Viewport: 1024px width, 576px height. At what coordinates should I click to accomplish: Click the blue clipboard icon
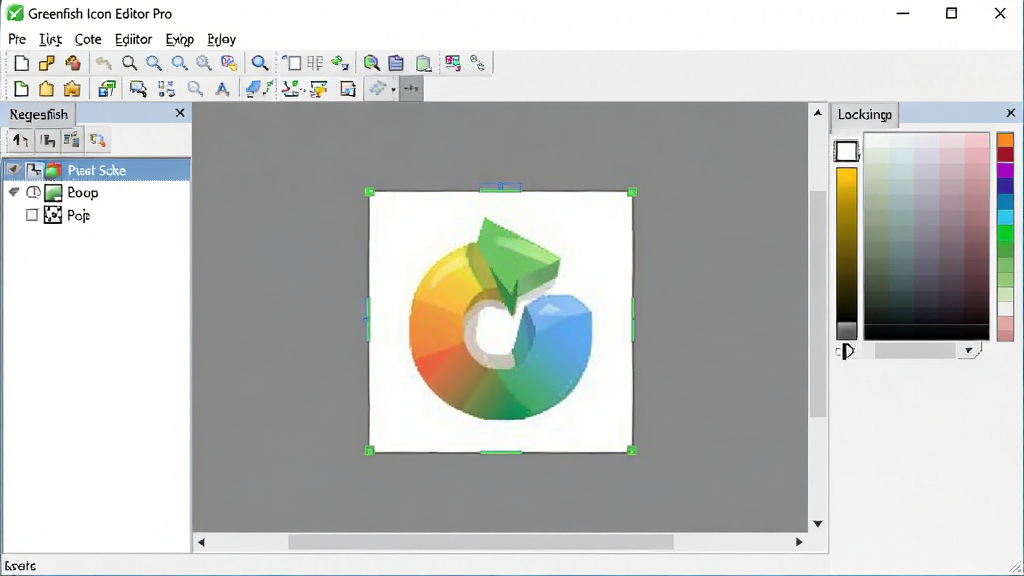click(396, 63)
